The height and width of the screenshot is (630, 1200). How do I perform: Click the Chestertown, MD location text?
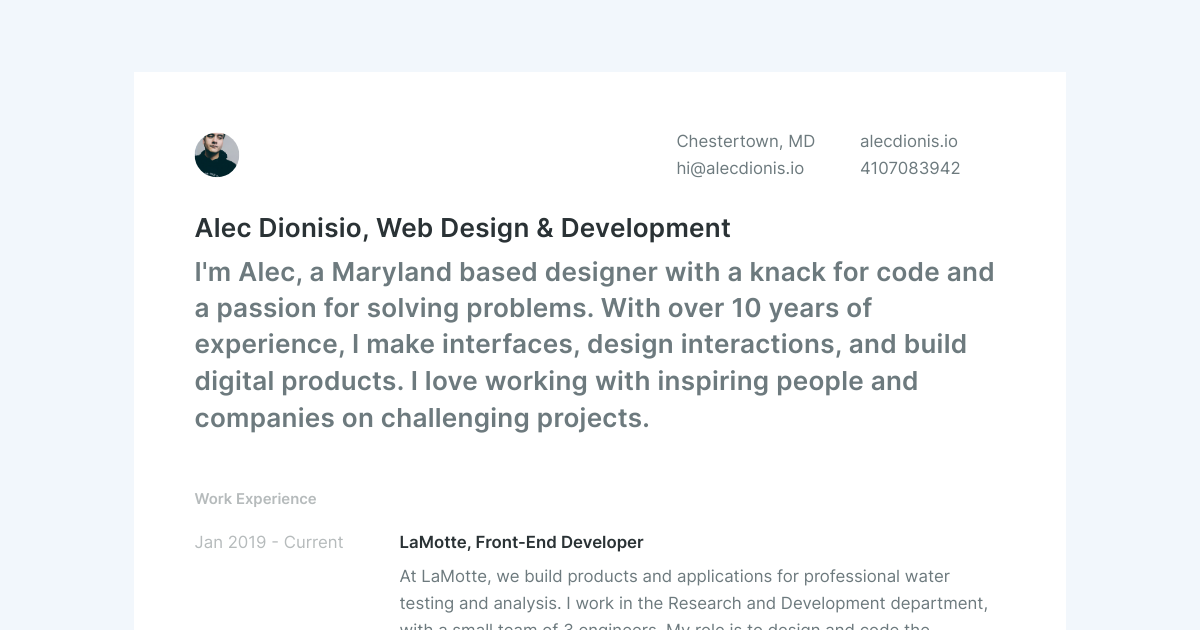(x=745, y=141)
